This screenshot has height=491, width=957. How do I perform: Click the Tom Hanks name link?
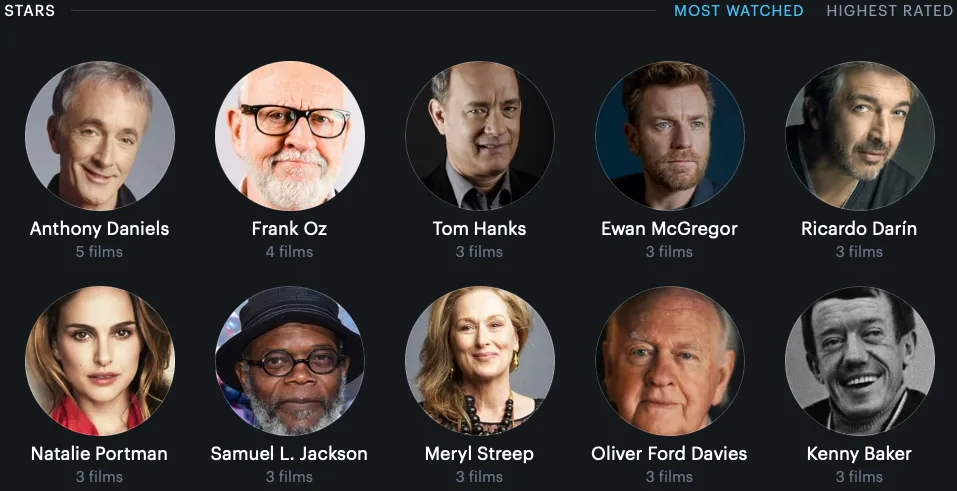(x=479, y=229)
